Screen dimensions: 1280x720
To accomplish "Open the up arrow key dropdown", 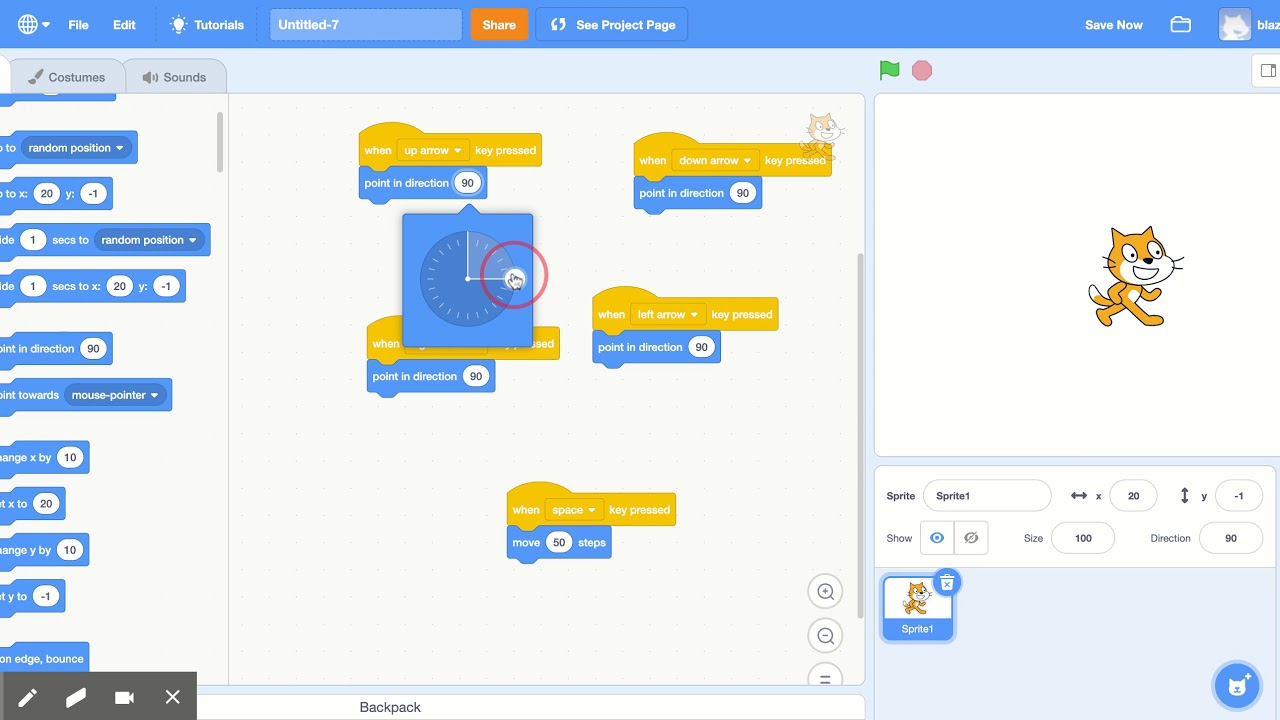I will point(433,150).
